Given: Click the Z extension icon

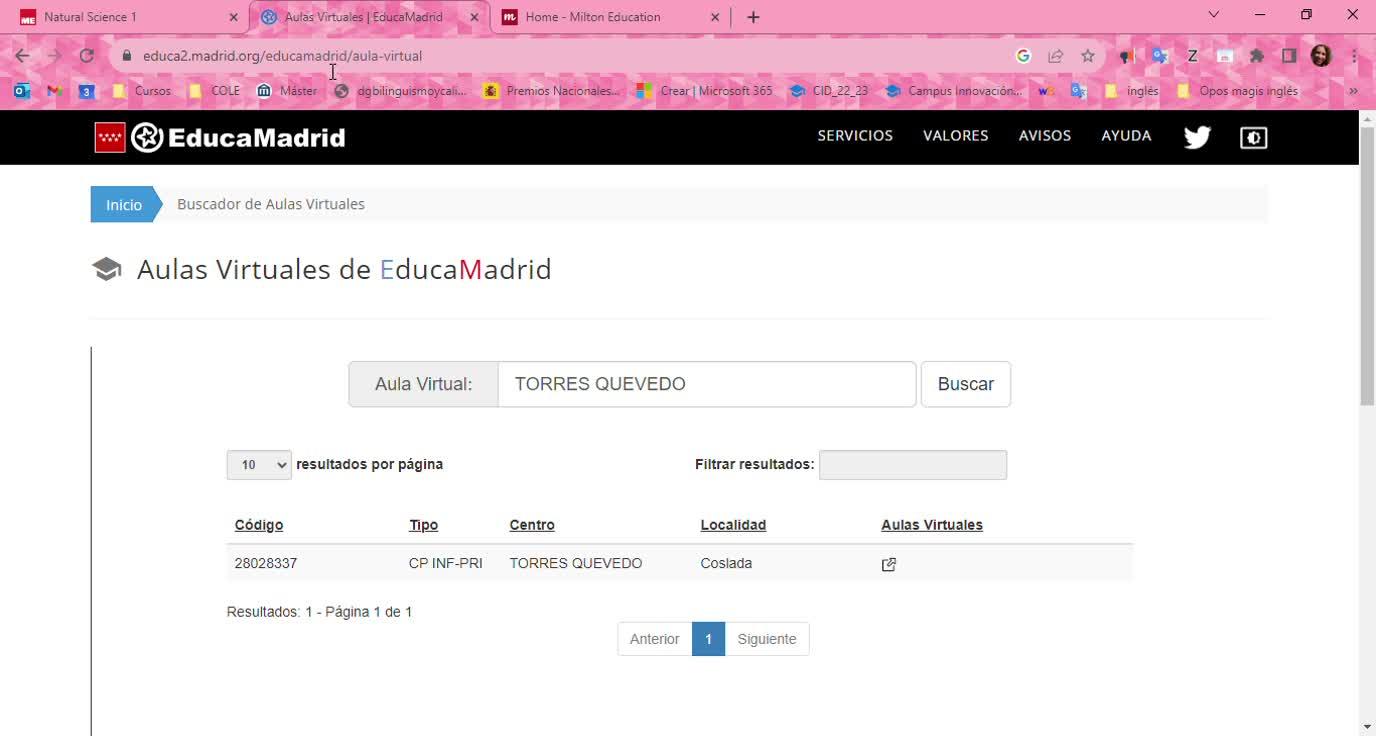Looking at the screenshot, I should pos(1192,56).
